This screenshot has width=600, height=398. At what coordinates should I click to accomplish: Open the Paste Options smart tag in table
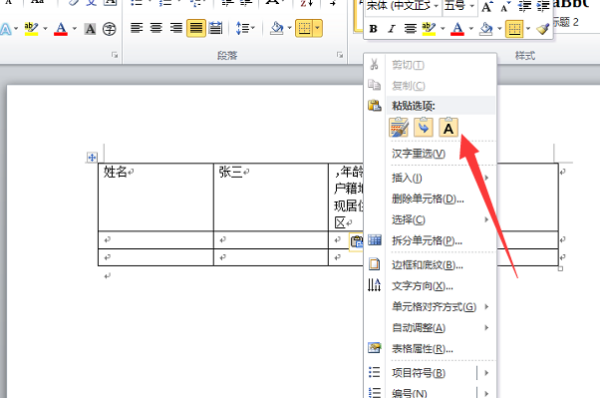point(356,242)
